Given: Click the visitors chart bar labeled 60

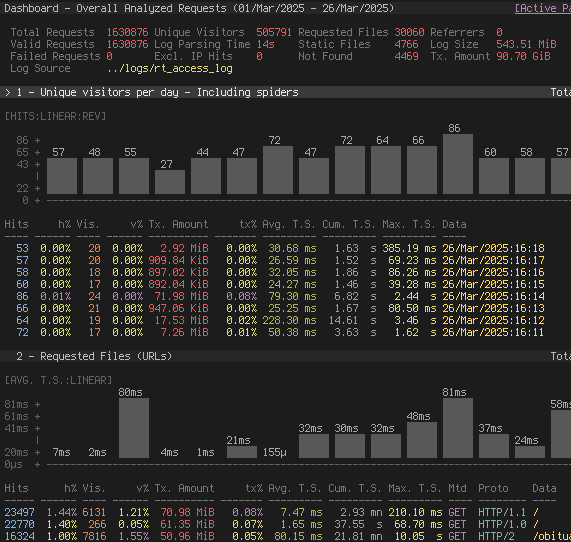Looking at the screenshot, I should click(494, 176).
